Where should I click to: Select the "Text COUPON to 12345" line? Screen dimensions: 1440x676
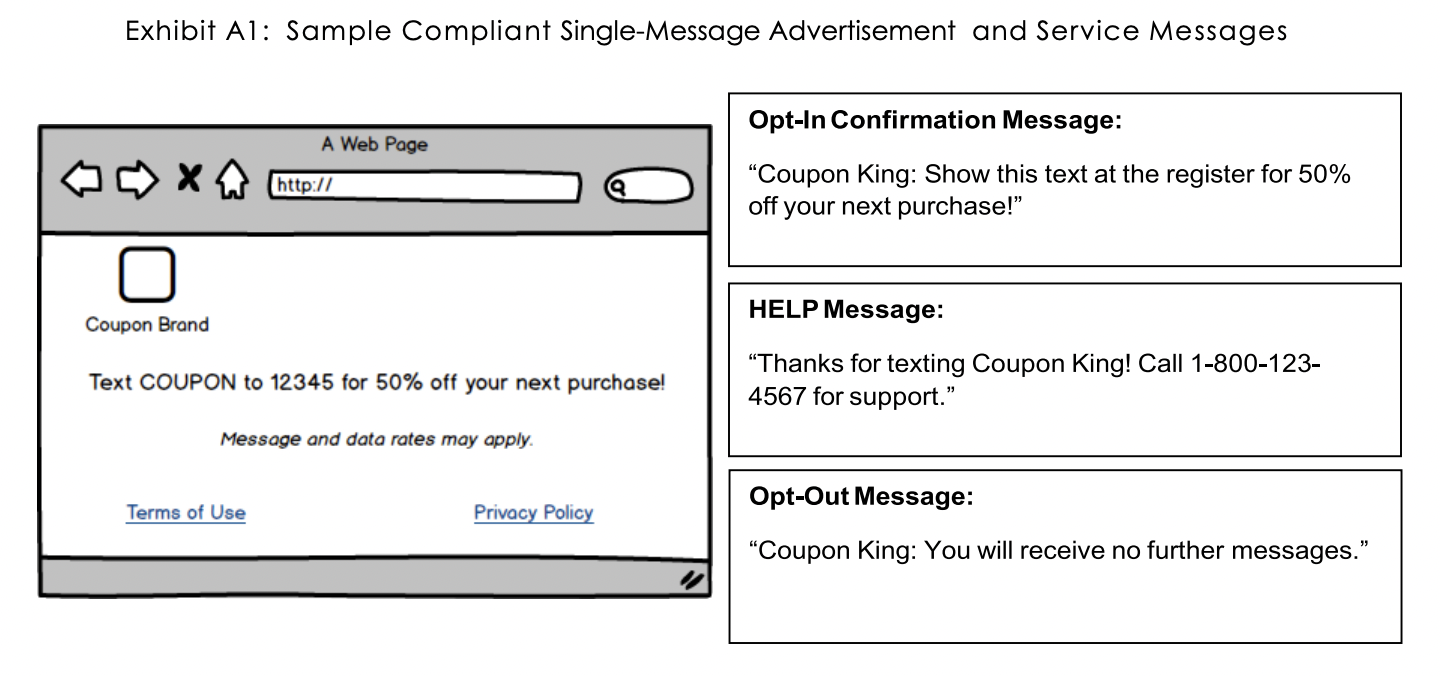376,383
